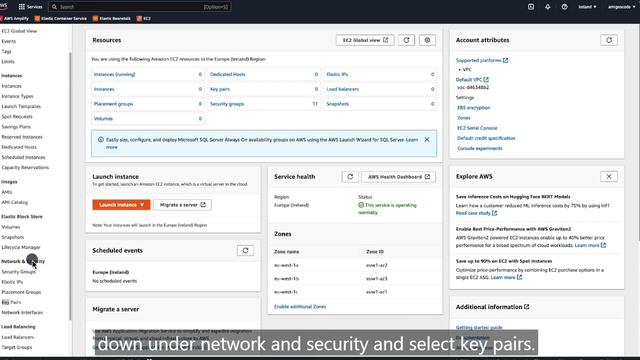Image resolution: width=640 pixels, height=360 pixels.
Task: Open Instances under Instances section in sidebar
Action: tap(11, 86)
